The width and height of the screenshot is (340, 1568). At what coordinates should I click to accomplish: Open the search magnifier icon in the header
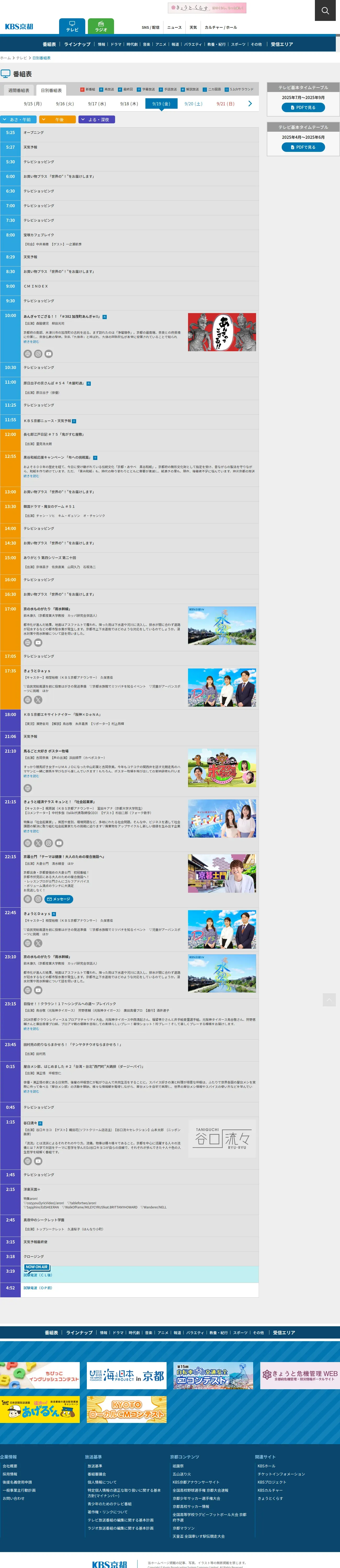[325, 10]
